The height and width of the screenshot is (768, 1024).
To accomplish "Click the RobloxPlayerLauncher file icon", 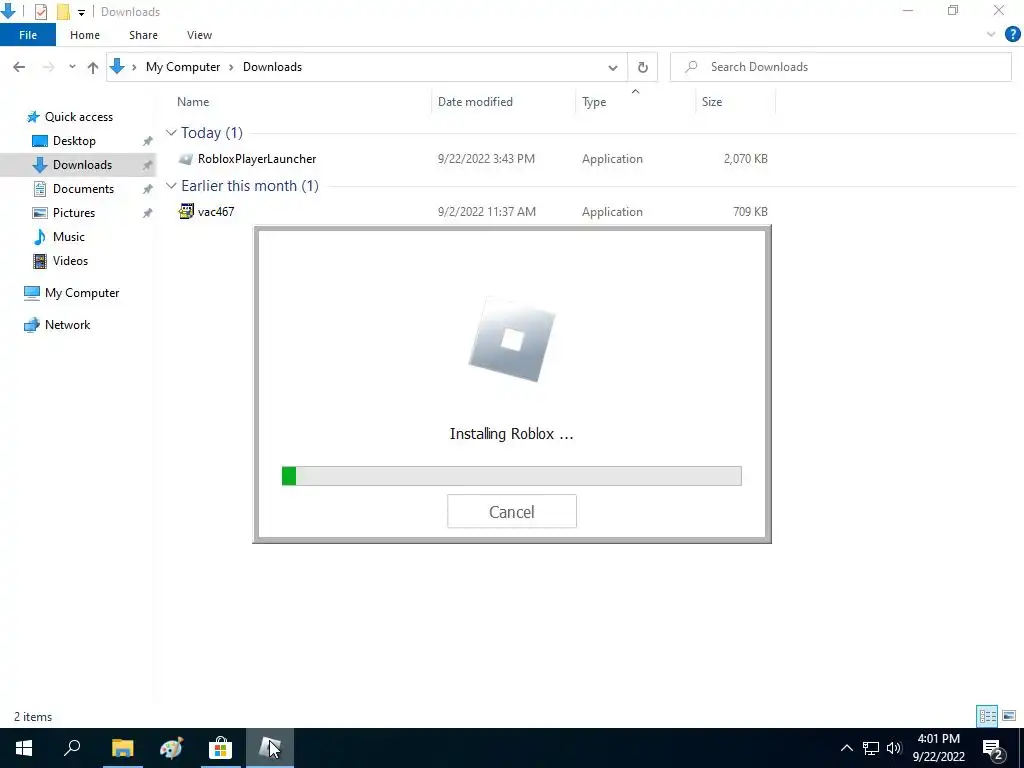I will (186, 159).
